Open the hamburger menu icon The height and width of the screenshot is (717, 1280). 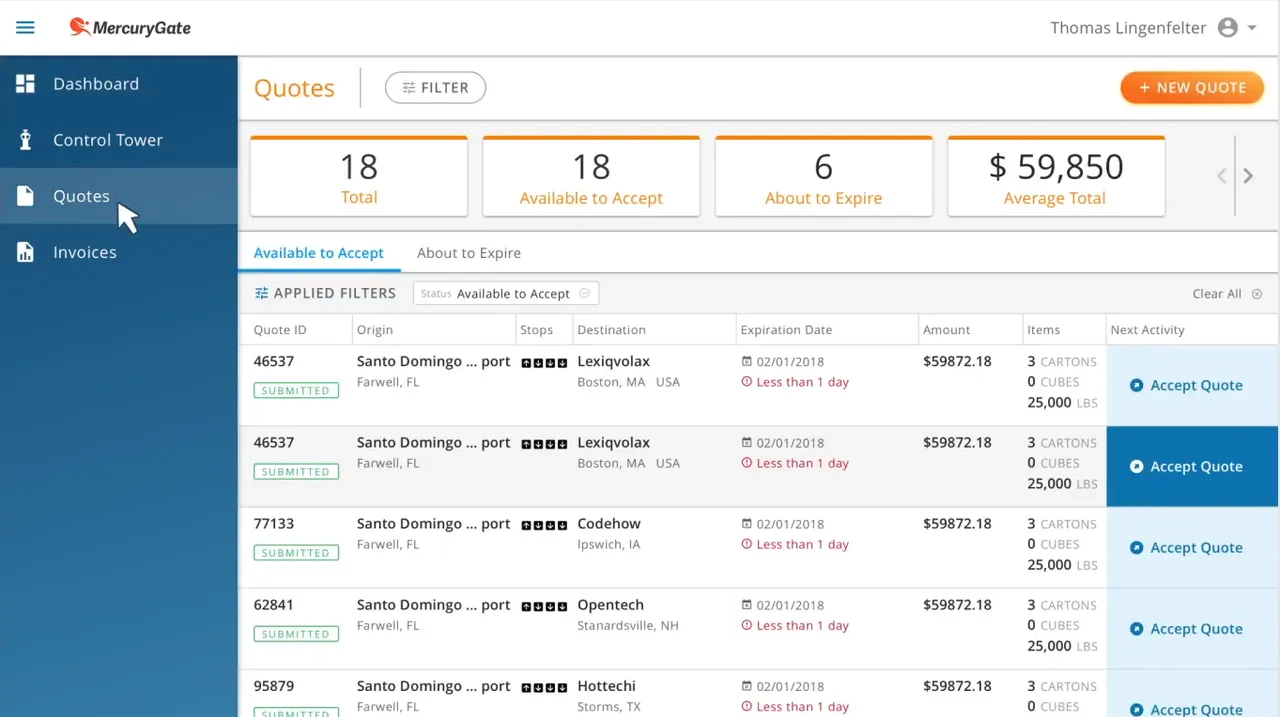[x=25, y=28]
